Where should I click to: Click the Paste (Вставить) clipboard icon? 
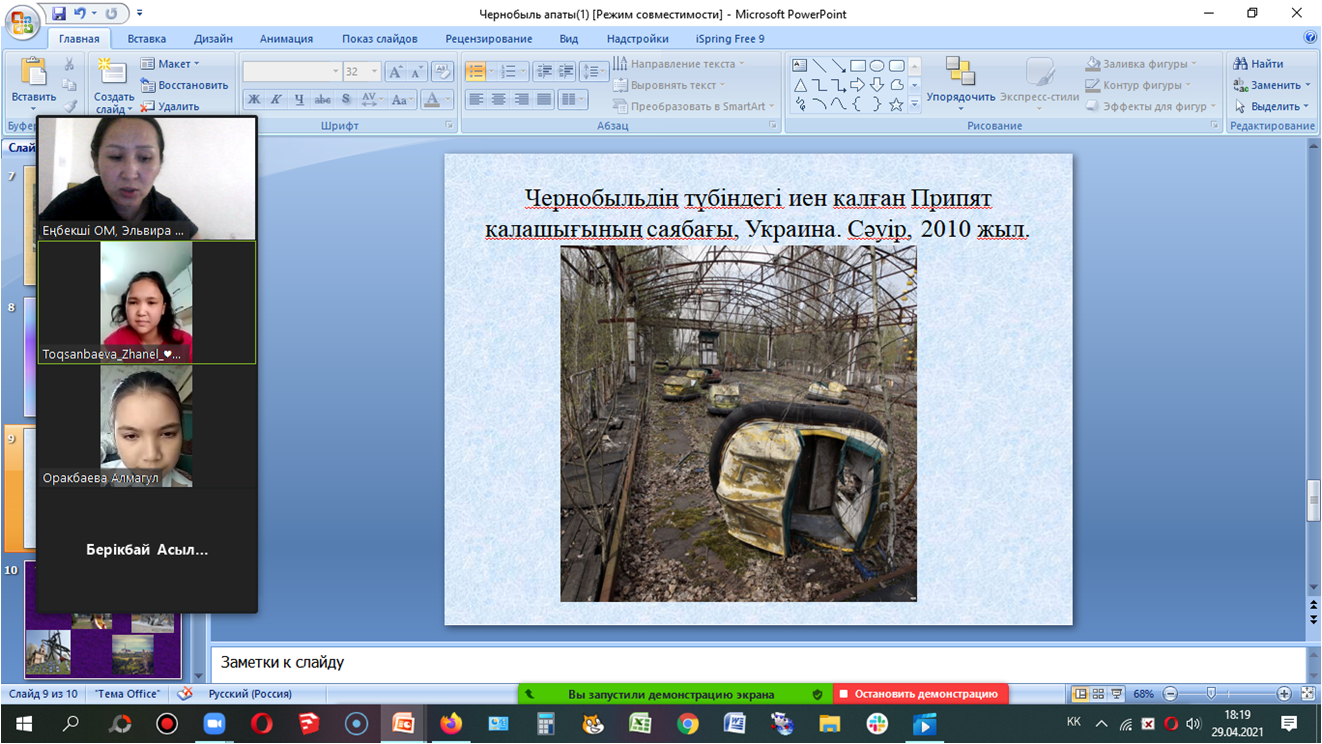(33, 73)
